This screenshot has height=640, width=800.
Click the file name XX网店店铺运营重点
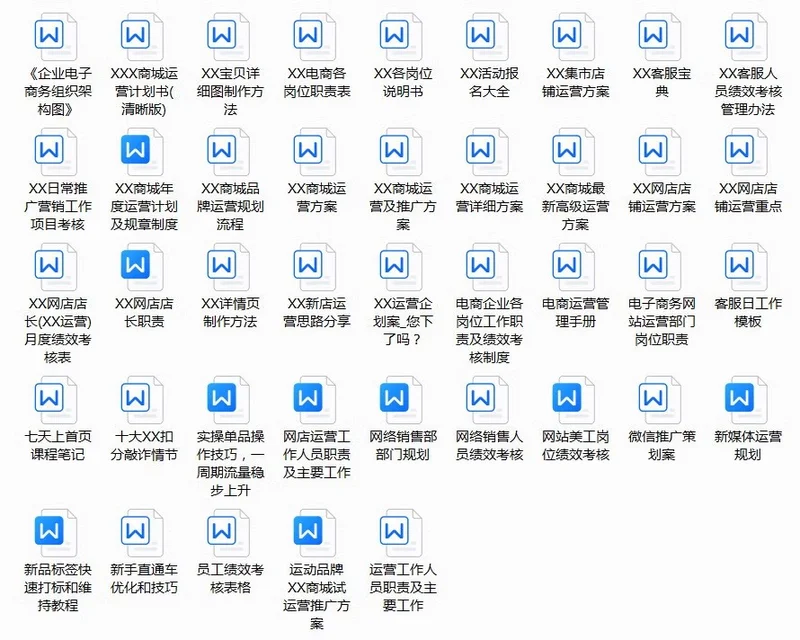[748, 198]
